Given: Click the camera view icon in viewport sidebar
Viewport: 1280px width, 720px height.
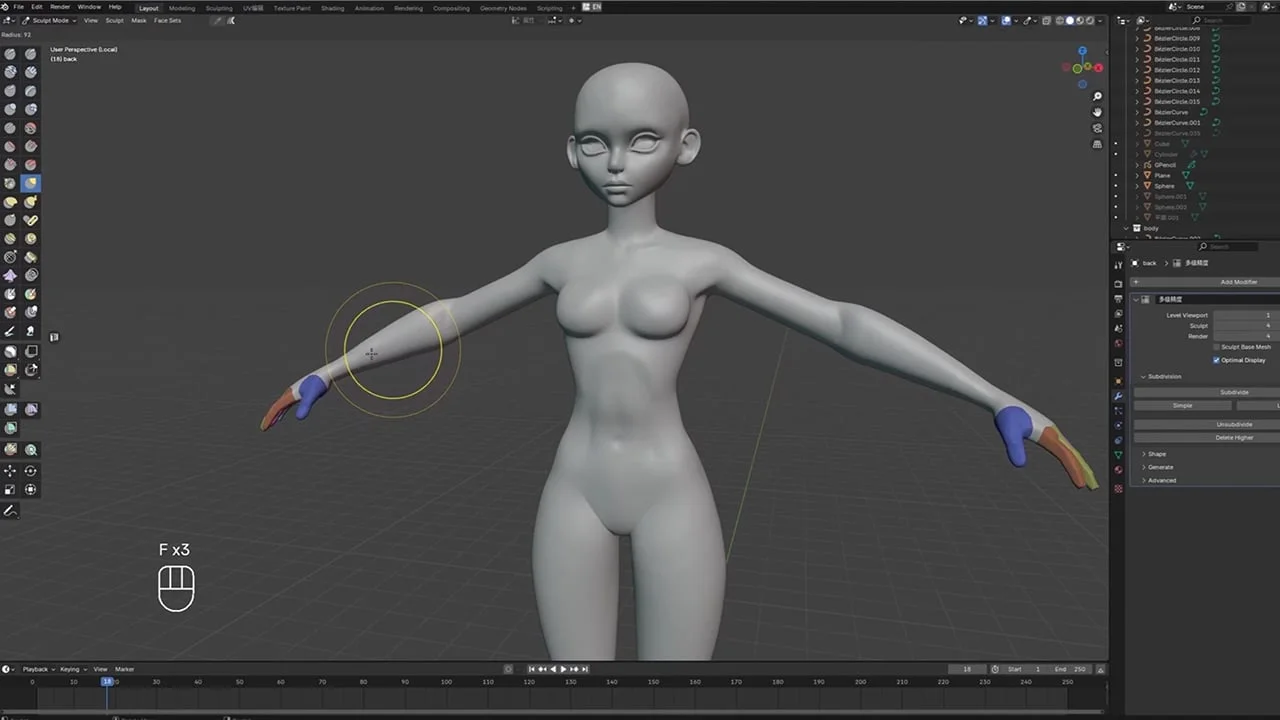Looking at the screenshot, I should [1097, 127].
